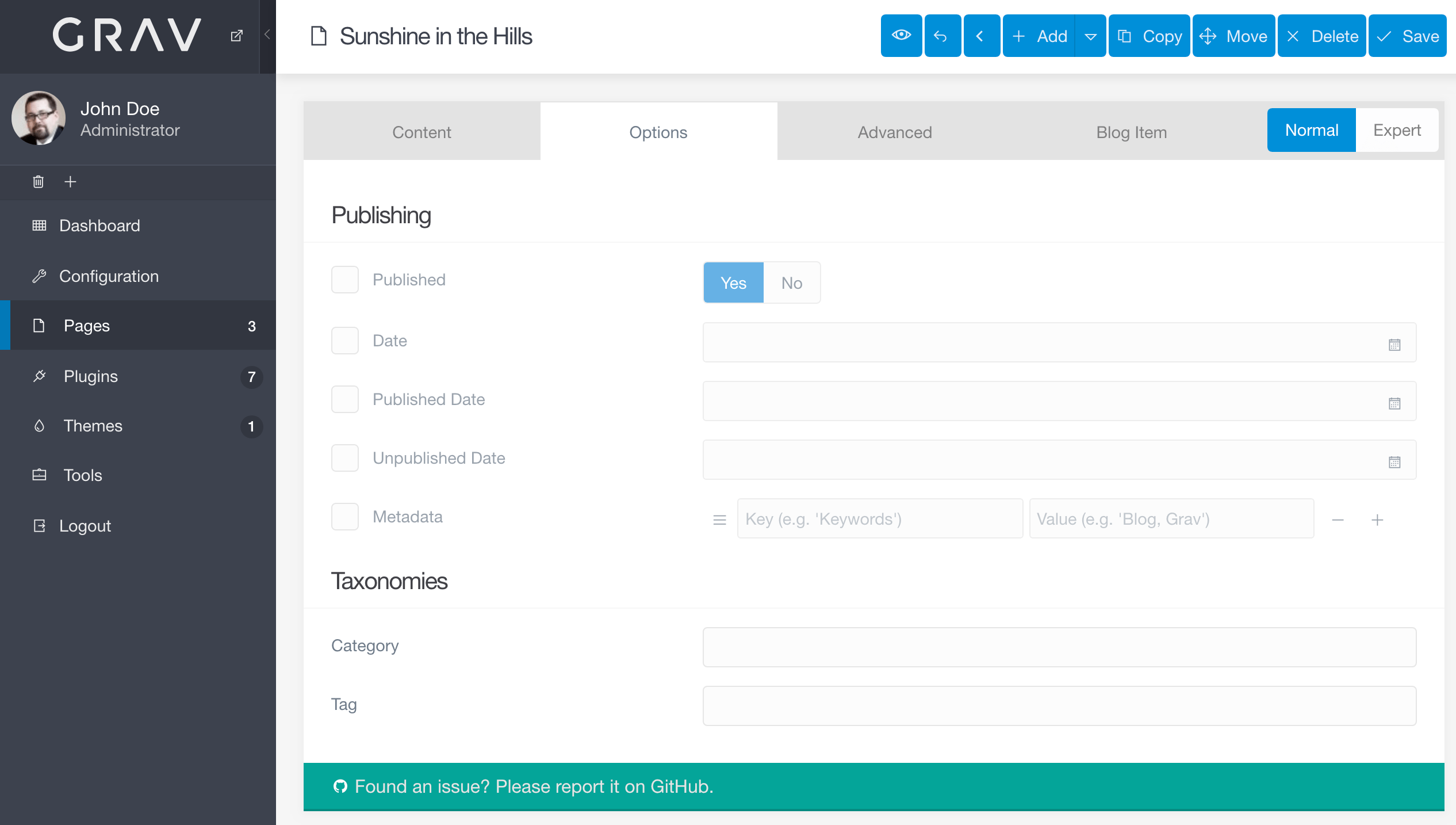
Task: Click the GitHub icon in the footer banner
Action: click(x=340, y=786)
